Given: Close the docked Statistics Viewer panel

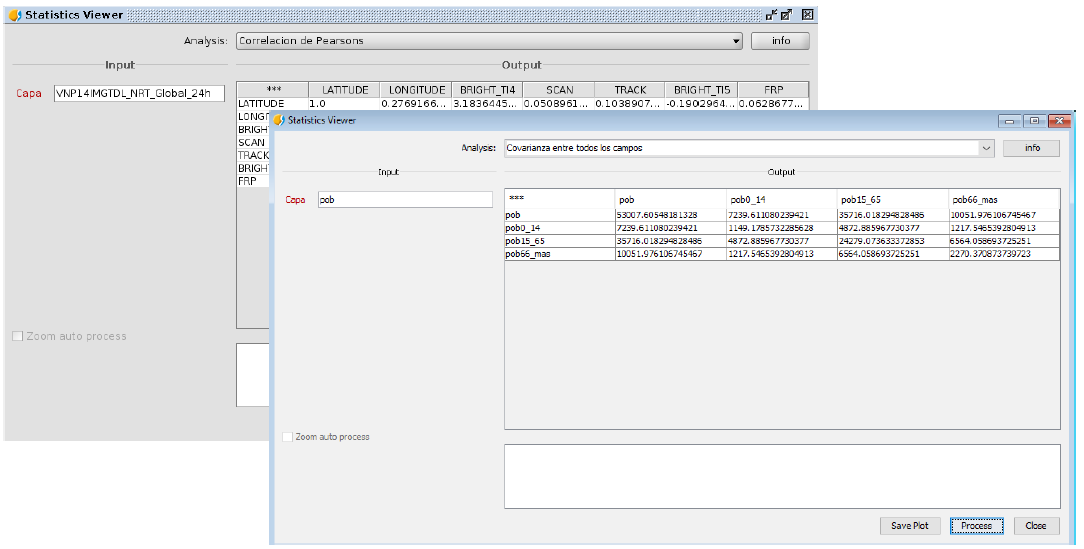Looking at the screenshot, I should click(807, 15).
